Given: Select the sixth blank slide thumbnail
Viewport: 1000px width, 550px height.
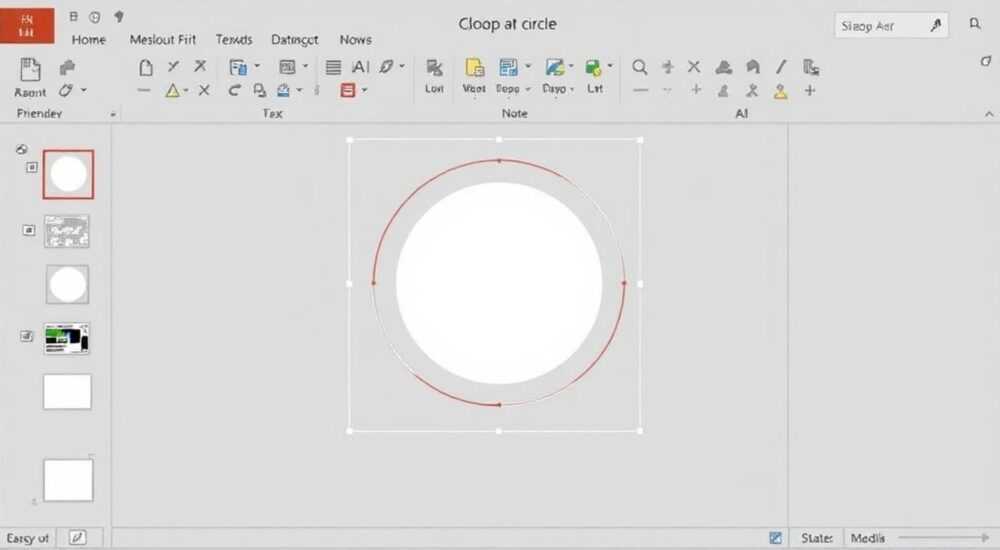Looking at the screenshot, I should 68,480.
